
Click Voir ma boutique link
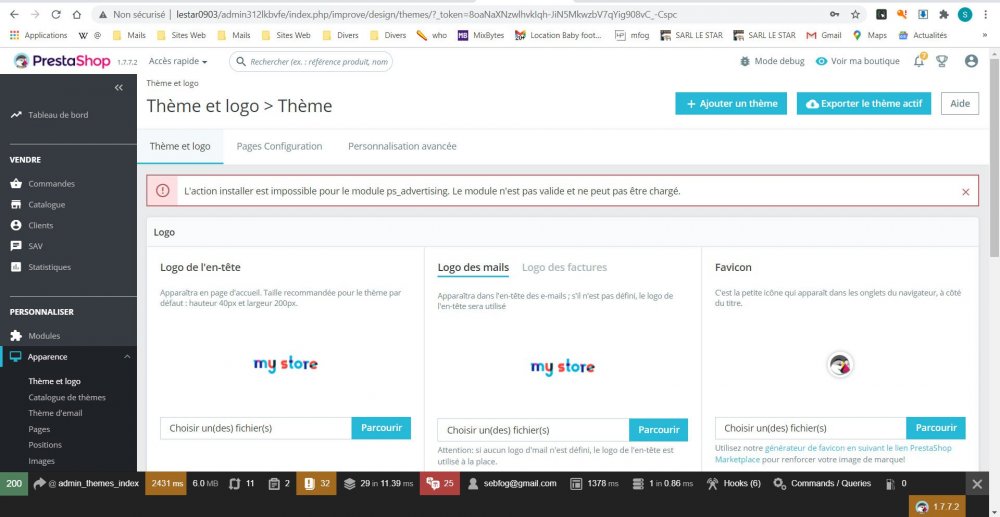(x=858, y=61)
